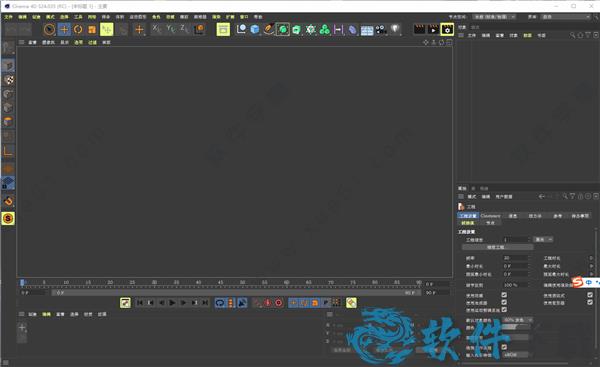Render the active view
600x367 pixels.
[x=419, y=29]
